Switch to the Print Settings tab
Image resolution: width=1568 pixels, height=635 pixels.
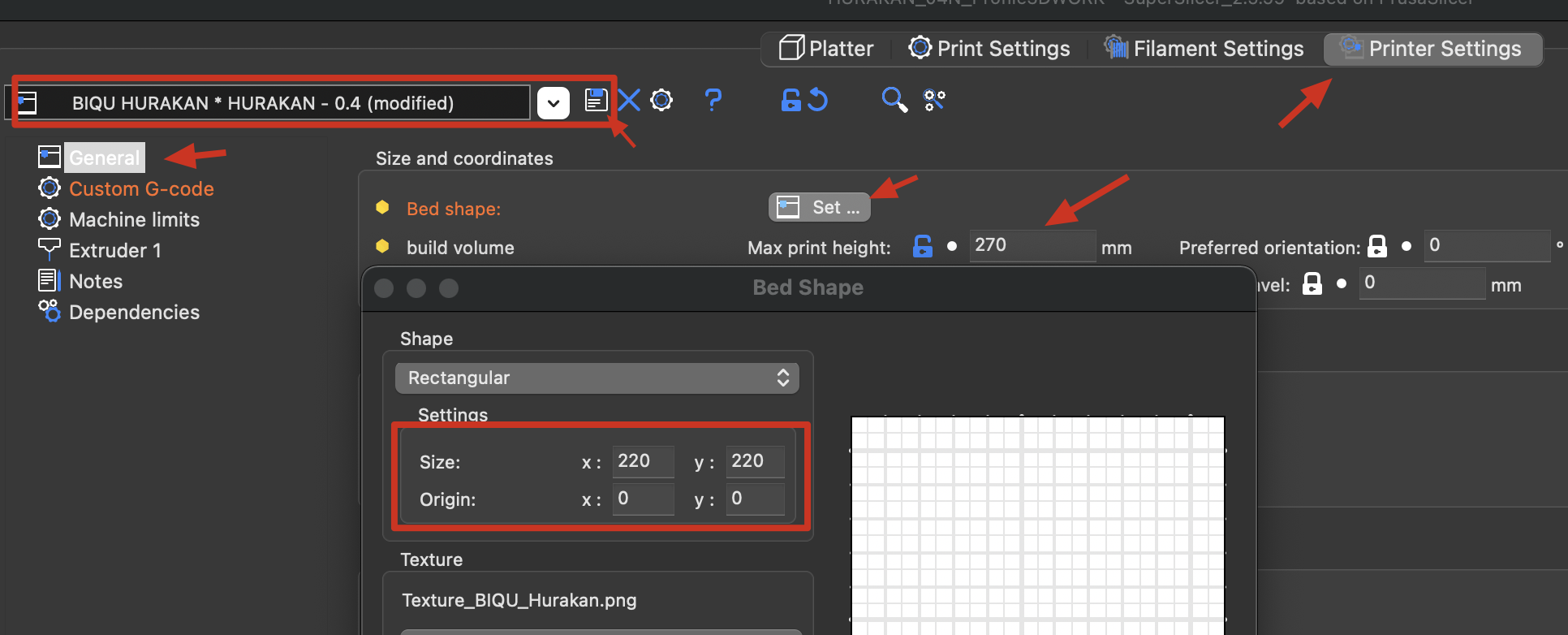click(x=989, y=49)
